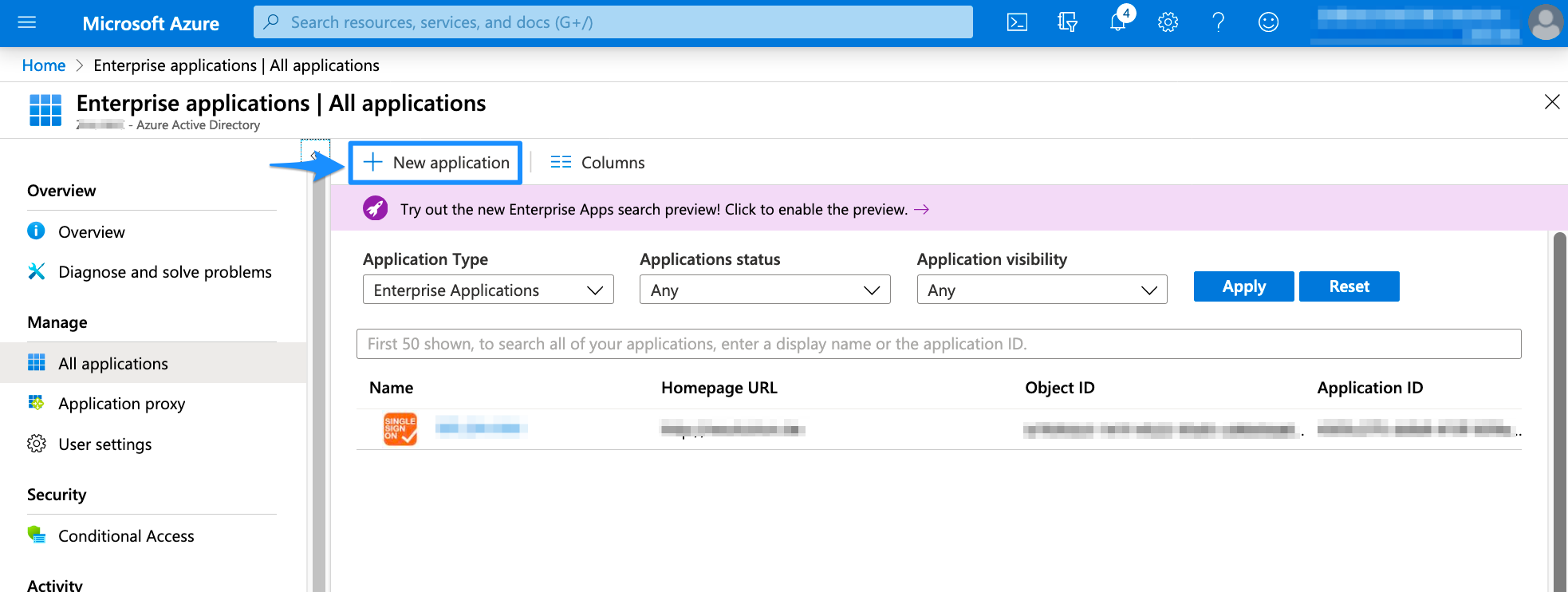The height and width of the screenshot is (592, 1568).
Task: Go to Home breadcrumb
Action: coord(44,65)
